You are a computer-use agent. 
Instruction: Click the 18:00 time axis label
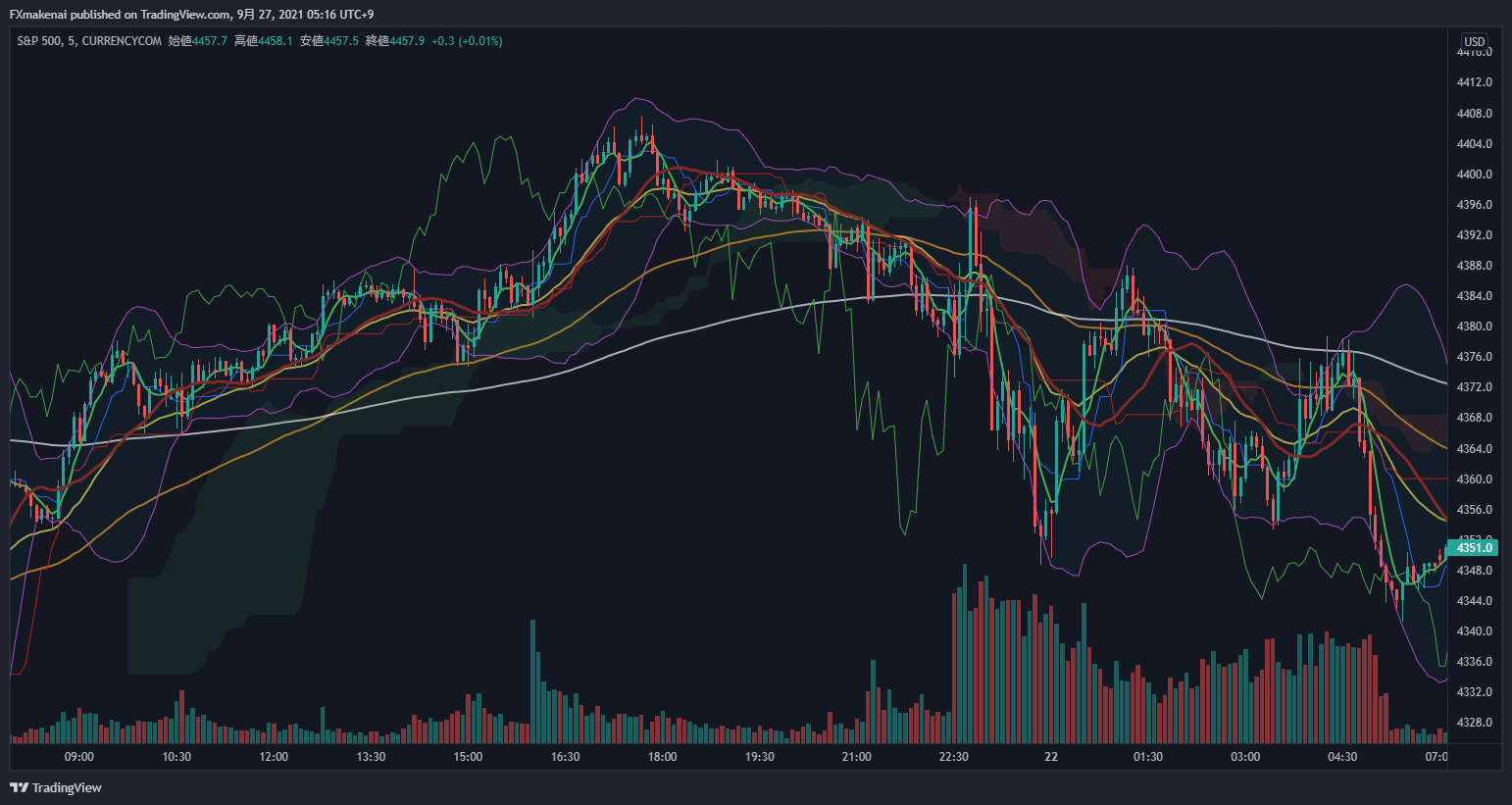662,757
